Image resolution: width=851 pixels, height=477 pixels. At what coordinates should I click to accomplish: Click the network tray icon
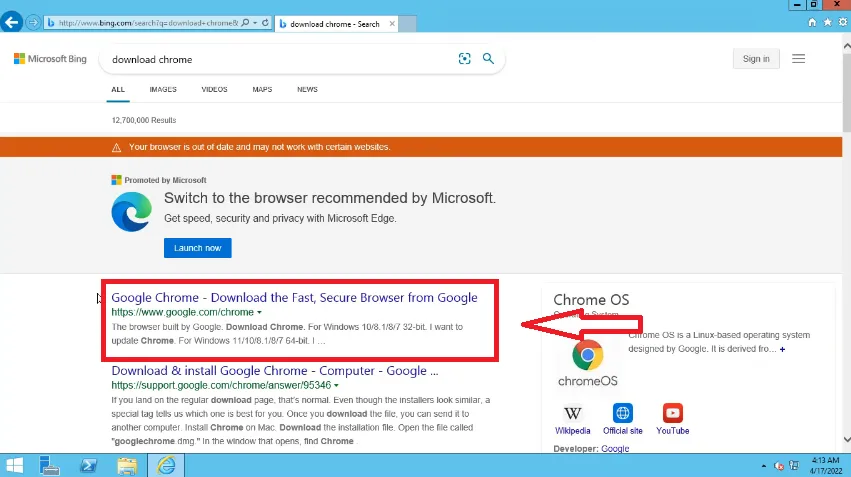click(x=794, y=466)
